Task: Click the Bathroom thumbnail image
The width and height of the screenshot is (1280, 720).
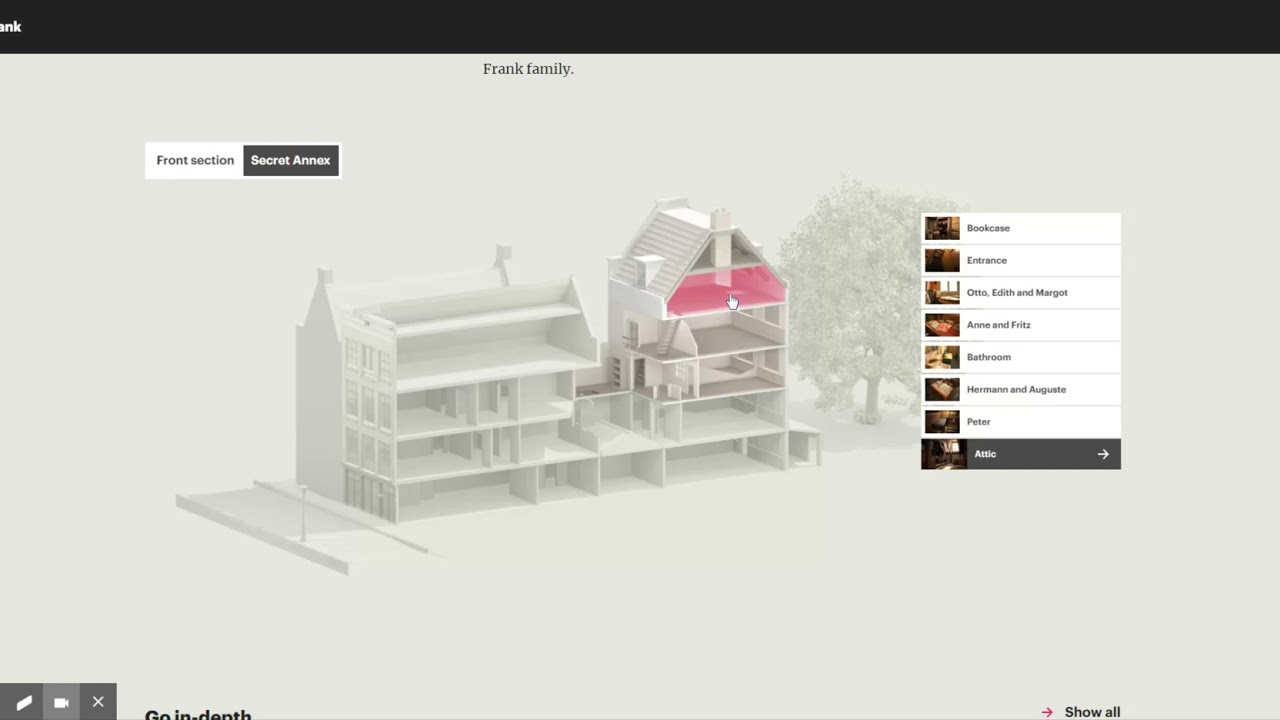Action: (942, 357)
